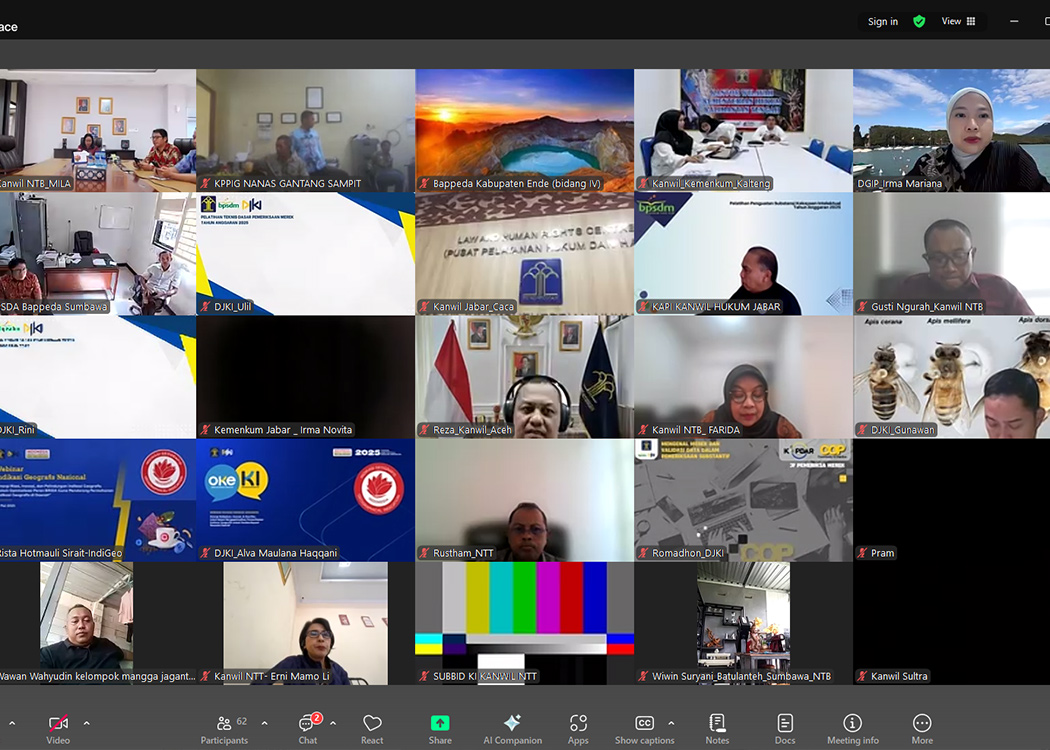Expand the arrow next to Participants
The height and width of the screenshot is (750, 1050).
pyautogui.click(x=264, y=723)
